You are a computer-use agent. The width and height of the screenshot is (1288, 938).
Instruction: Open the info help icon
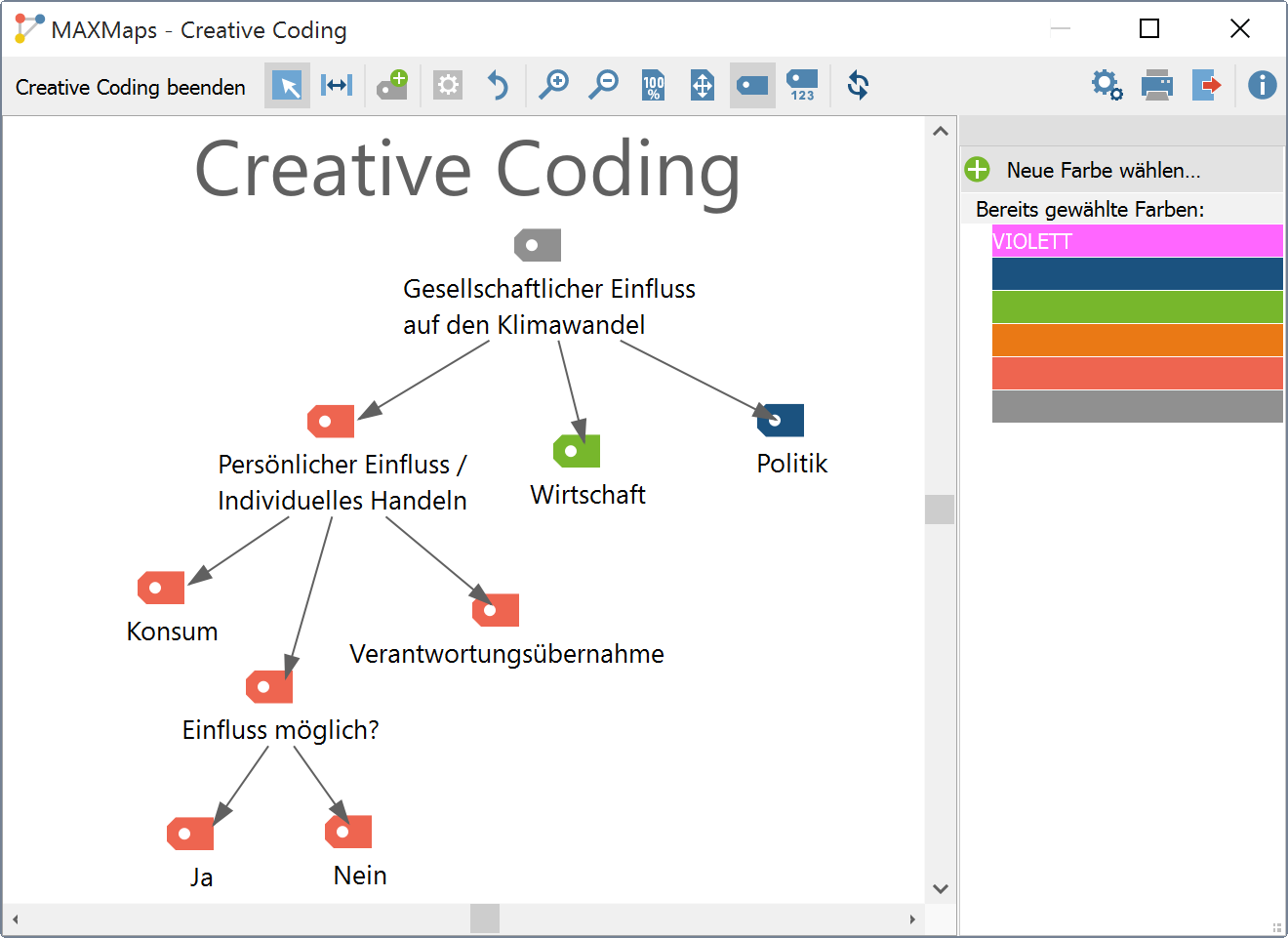(1262, 86)
